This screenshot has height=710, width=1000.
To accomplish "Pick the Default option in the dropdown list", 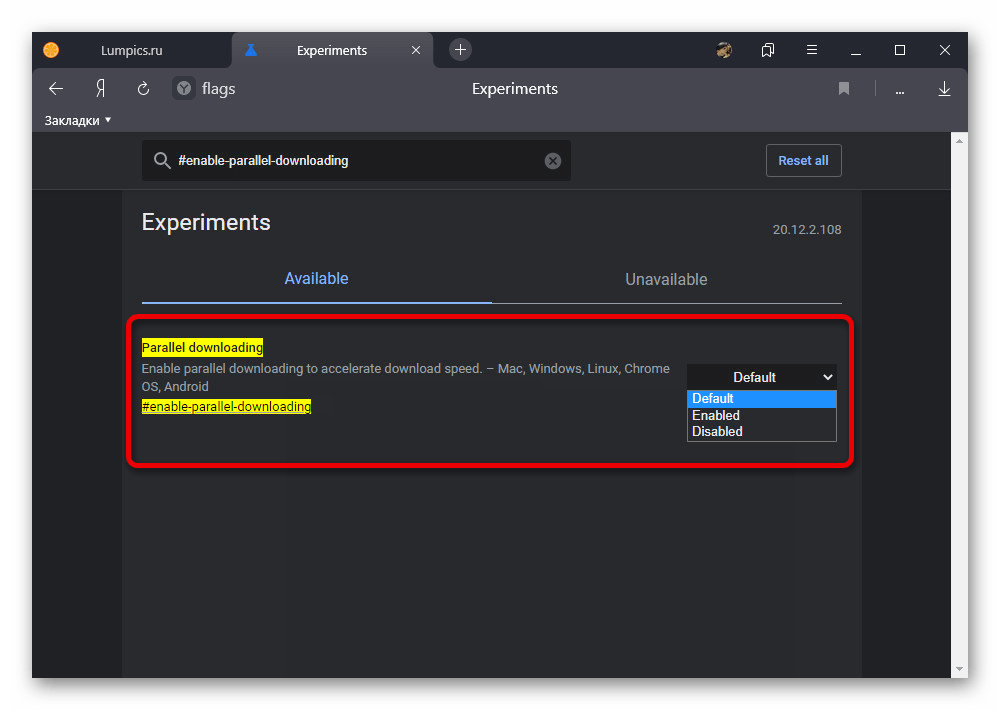I will [x=713, y=398].
